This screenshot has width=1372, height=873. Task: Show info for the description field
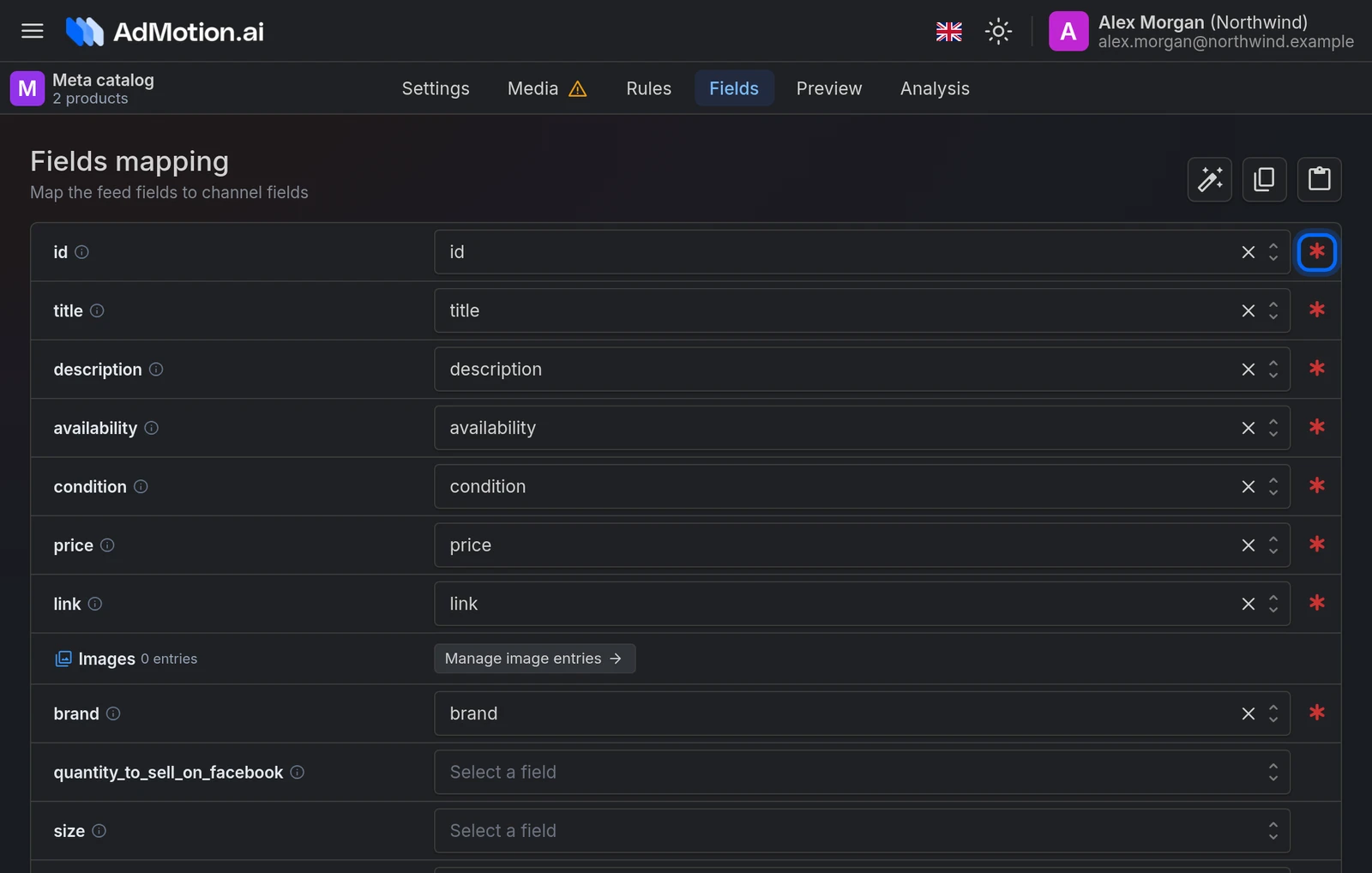click(x=156, y=370)
